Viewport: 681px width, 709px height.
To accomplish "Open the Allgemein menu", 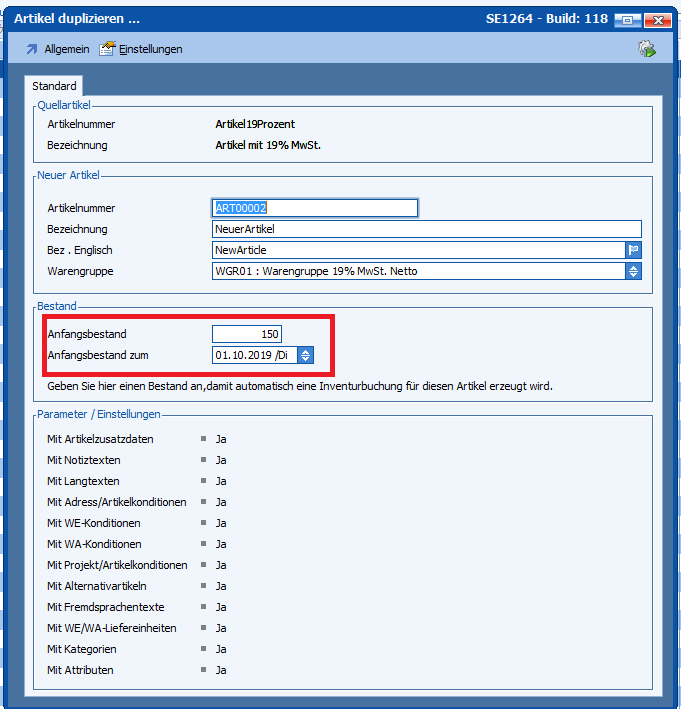I will [66, 49].
